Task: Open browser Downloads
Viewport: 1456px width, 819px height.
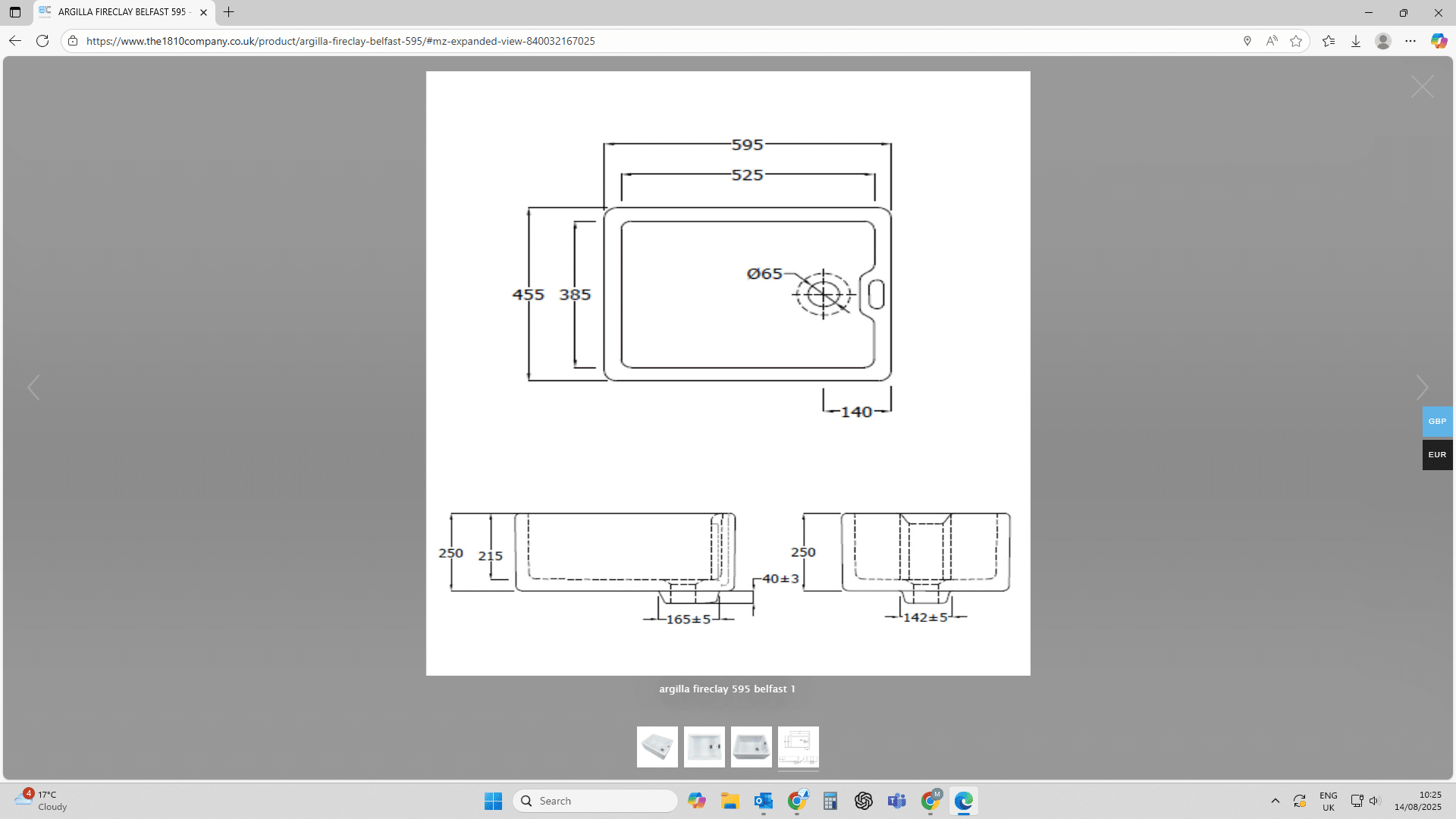Action: pyautogui.click(x=1356, y=41)
